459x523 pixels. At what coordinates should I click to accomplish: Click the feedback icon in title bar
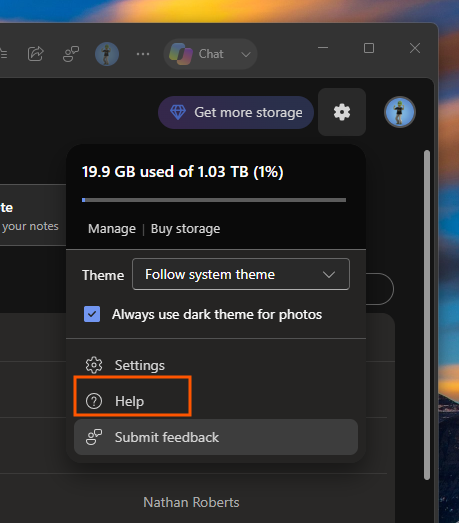tap(71, 54)
